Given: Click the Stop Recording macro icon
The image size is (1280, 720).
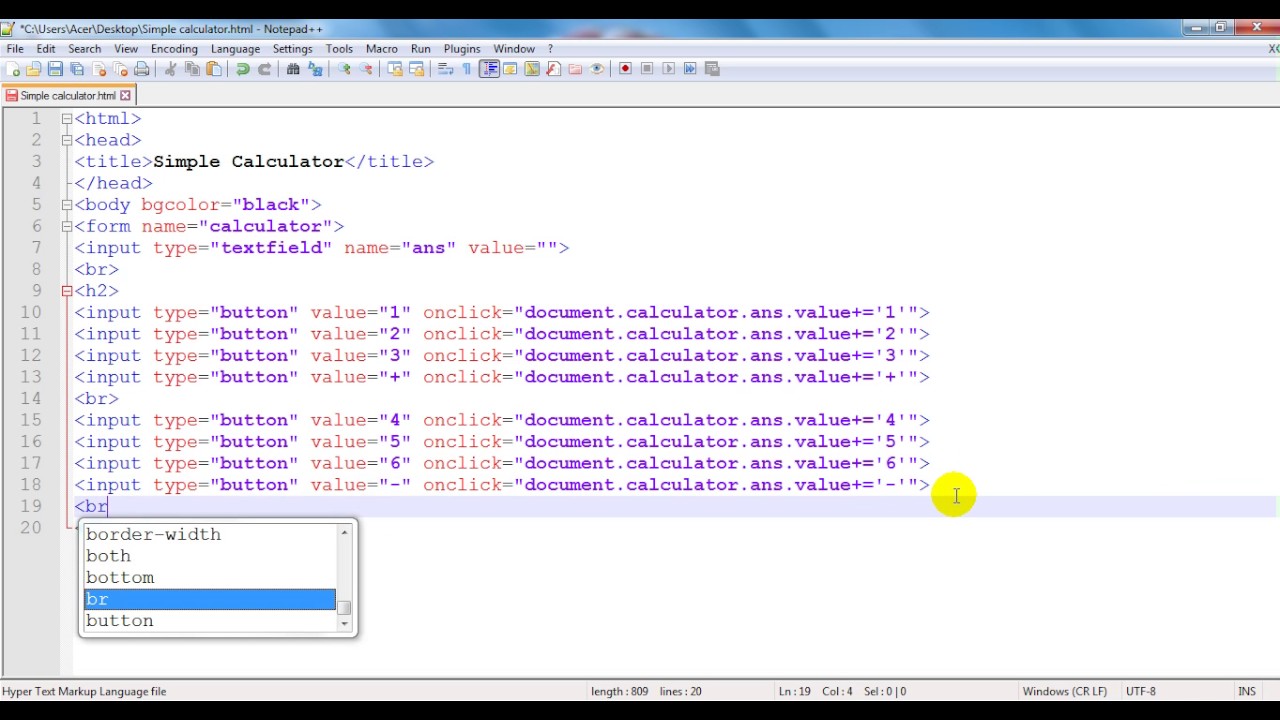Looking at the screenshot, I should [647, 69].
